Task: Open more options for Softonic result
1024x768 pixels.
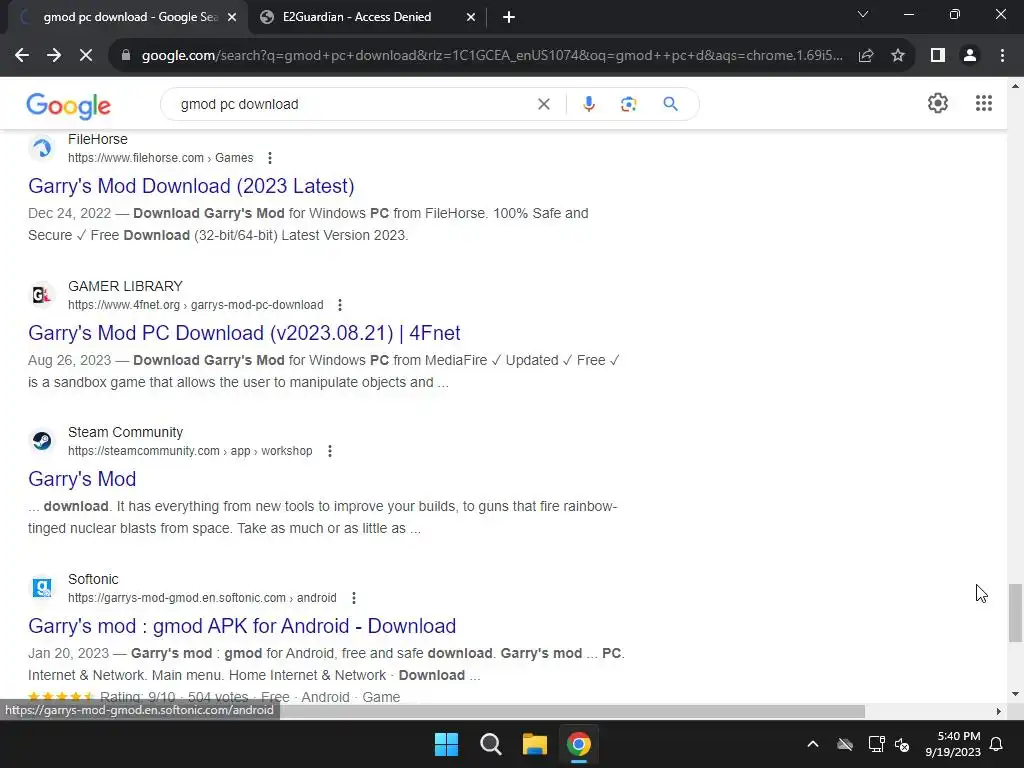Action: coord(353,598)
